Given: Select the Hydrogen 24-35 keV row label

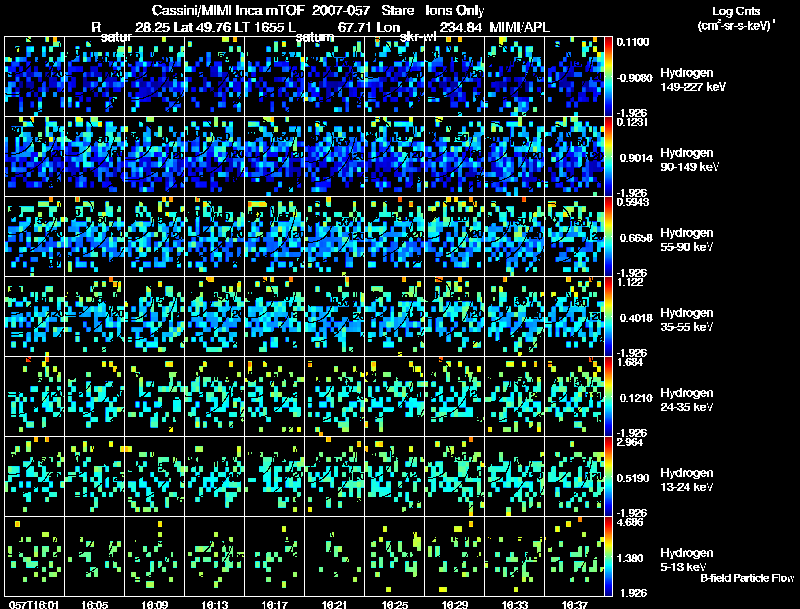Looking at the screenshot, I should [687, 400].
